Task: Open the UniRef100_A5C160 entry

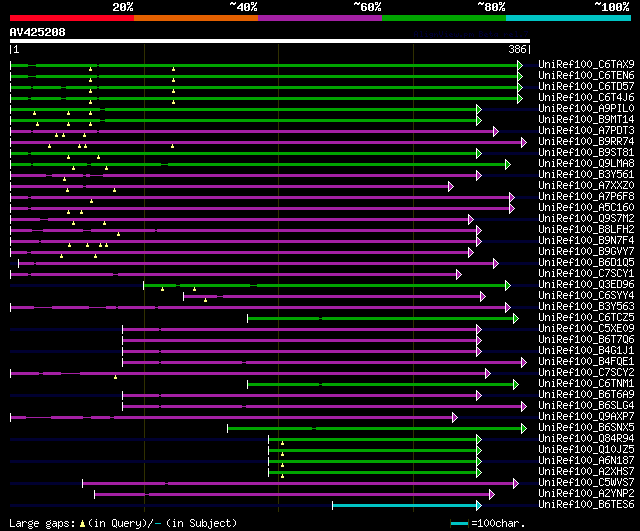Action: 586,208
